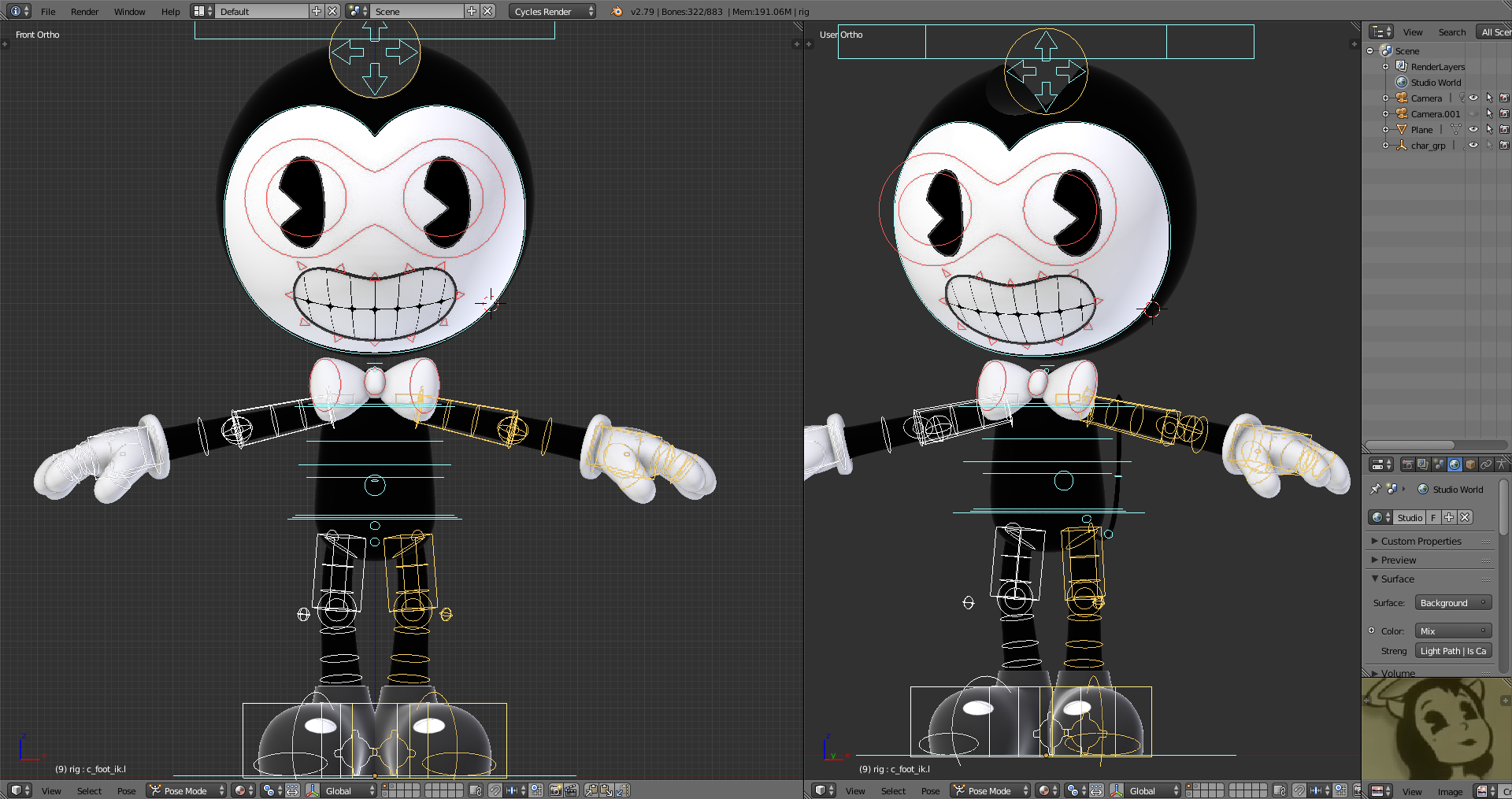Show the hidden Camera.001 object
This screenshot has width=1512, height=799.
tap(1473, 114)
